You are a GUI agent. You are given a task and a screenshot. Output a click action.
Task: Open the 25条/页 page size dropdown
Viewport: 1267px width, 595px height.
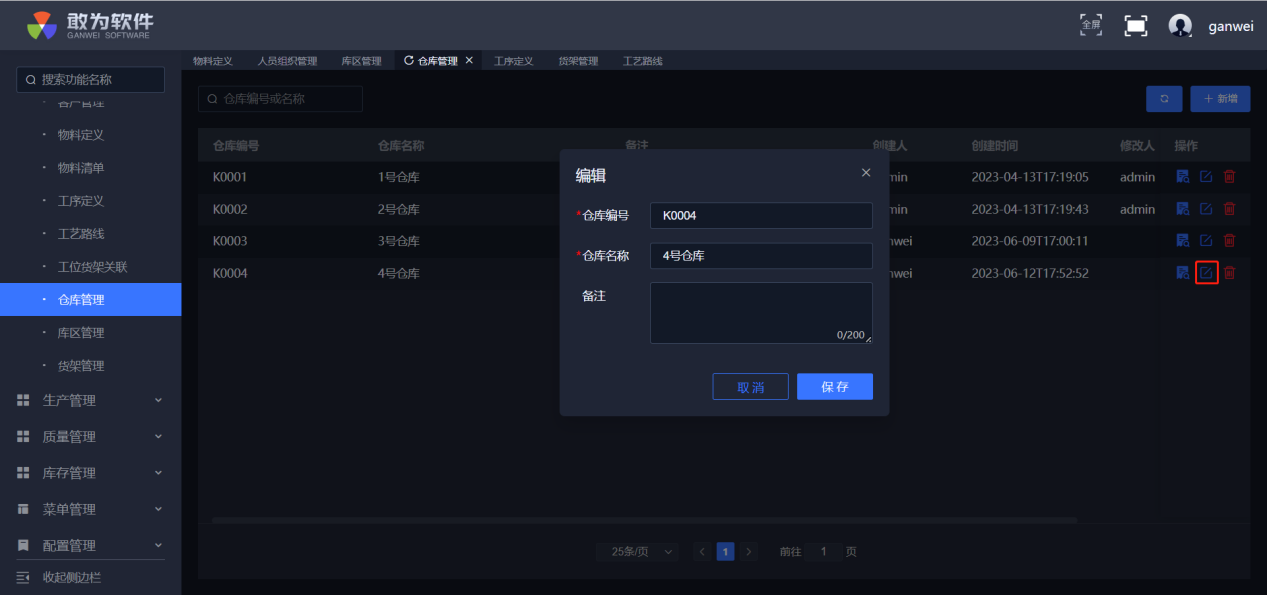637,552
